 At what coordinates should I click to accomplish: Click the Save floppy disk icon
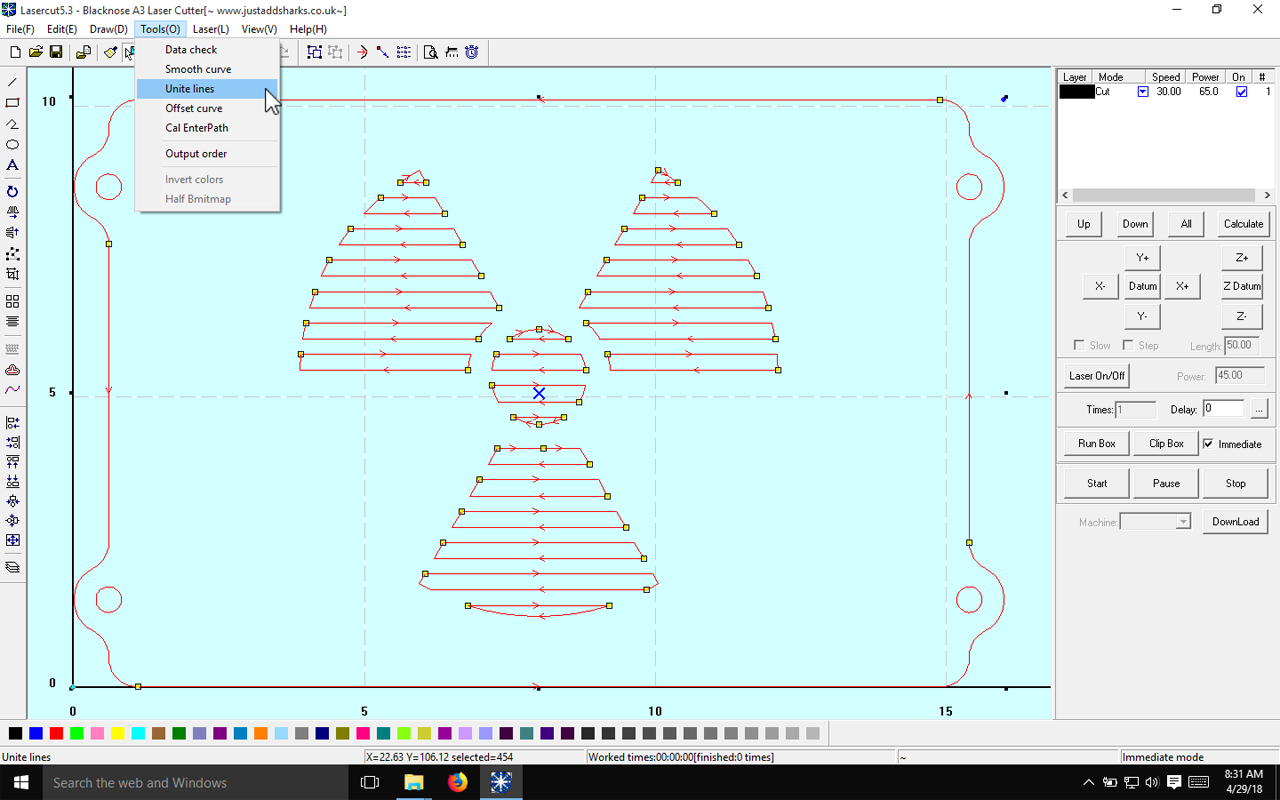56,52
